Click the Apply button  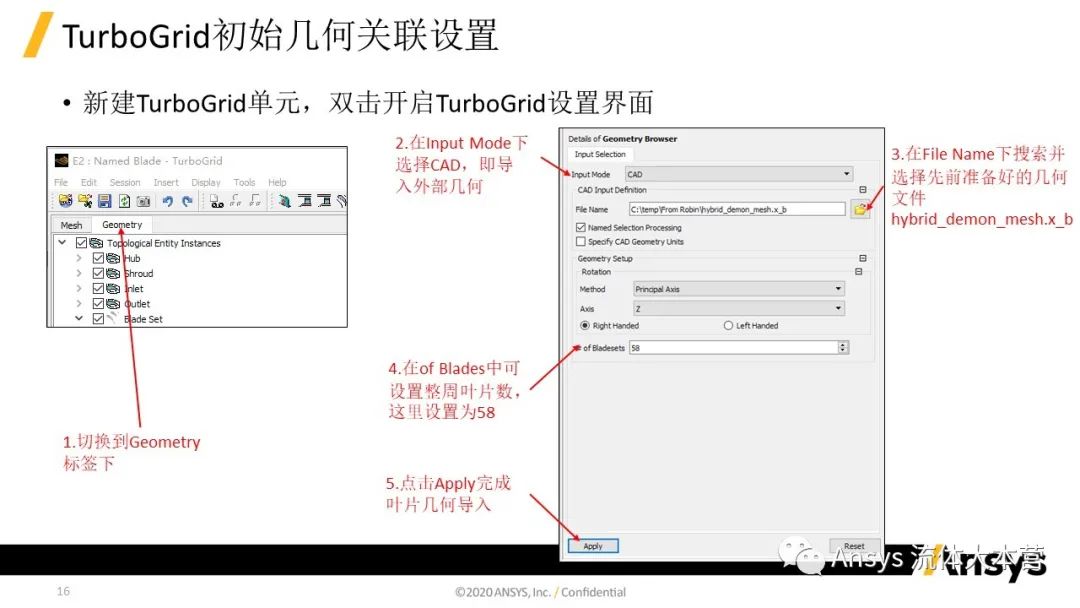click(593, 546)
